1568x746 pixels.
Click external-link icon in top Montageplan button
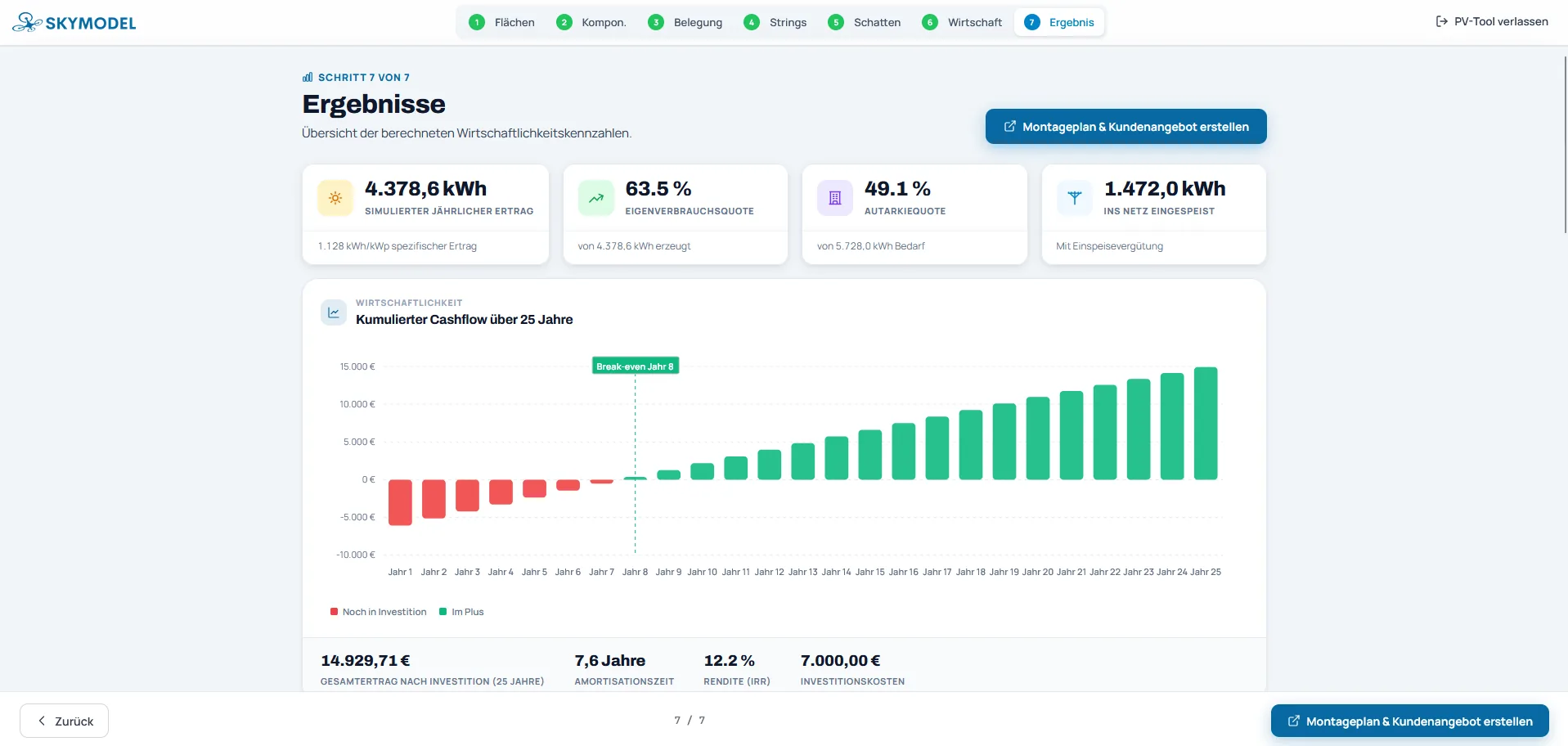[x=1009, y=126]
